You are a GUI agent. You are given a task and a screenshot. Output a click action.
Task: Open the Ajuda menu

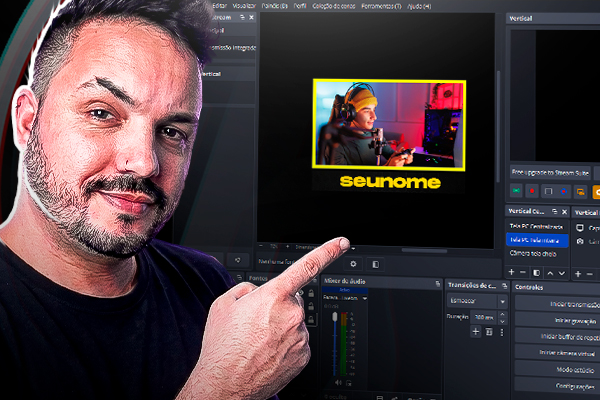point(419,6)
